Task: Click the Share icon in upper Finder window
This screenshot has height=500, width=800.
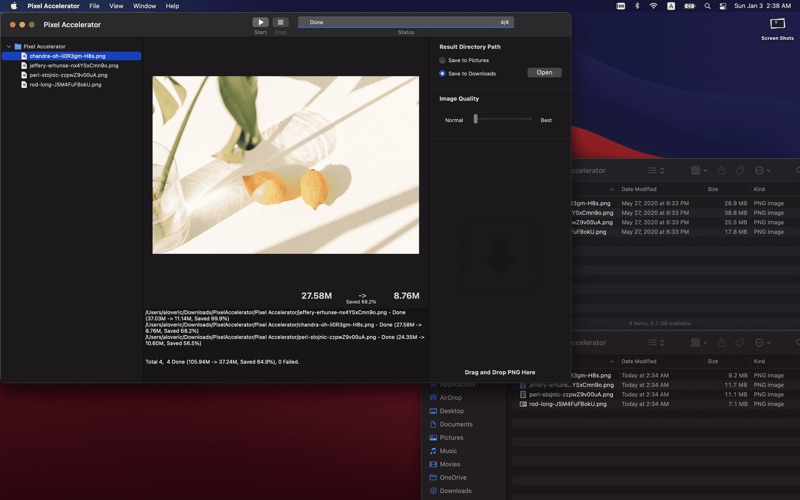Action: 721,171
